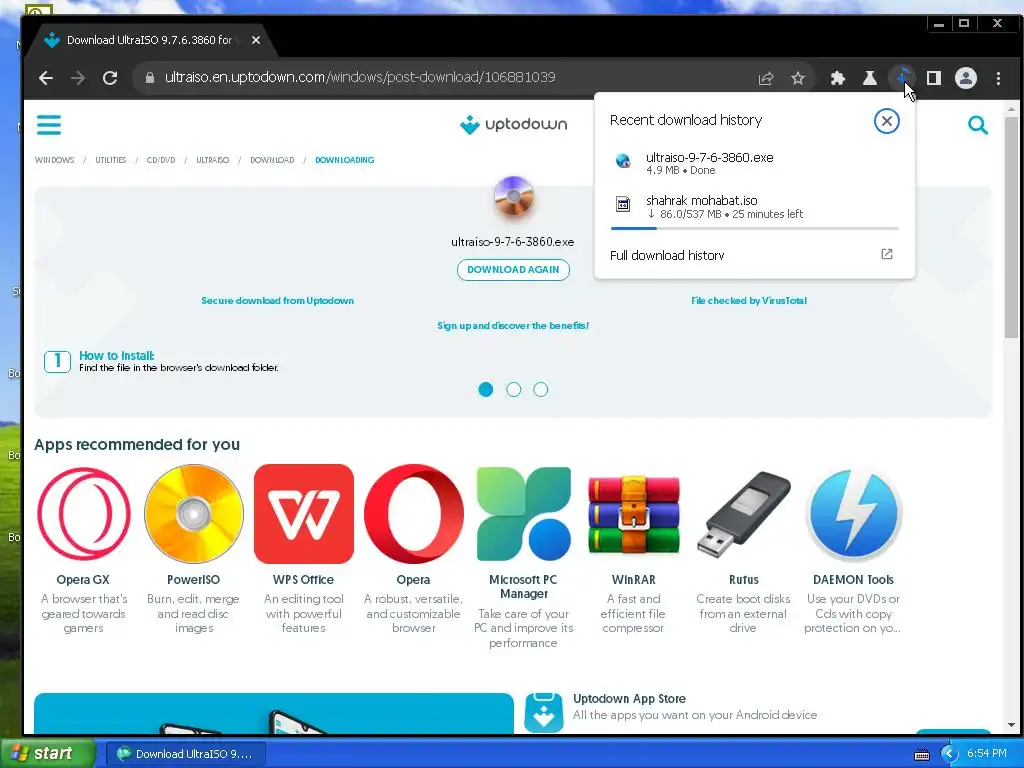The height and width of the screenshot is (768, 1024).
Task: Click the UltraISO disc icon
Action: coord(513,198)
